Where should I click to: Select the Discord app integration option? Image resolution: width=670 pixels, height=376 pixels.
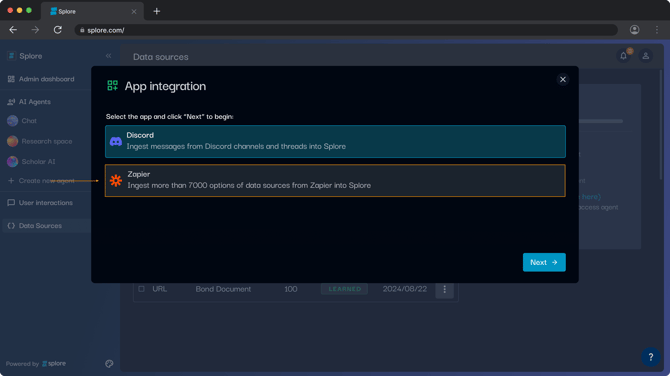[335, 141]
